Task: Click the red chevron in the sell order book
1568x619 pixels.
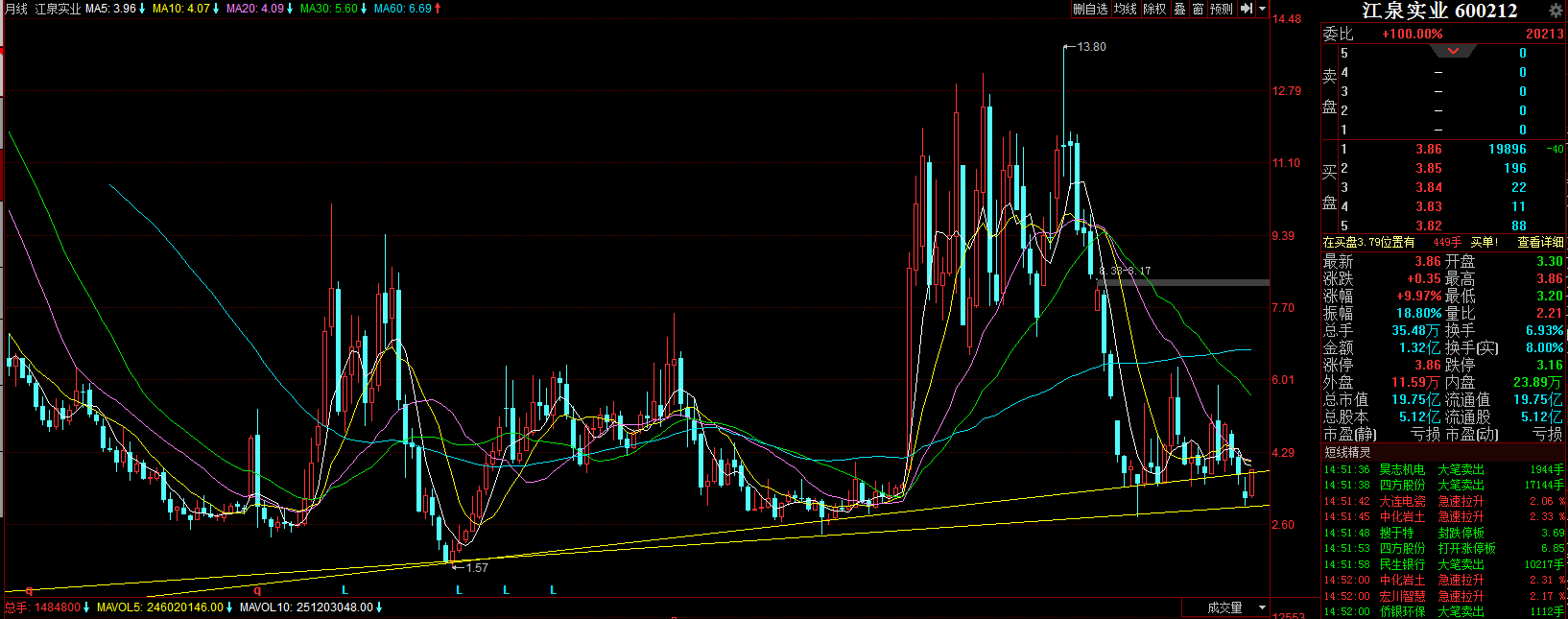Action: coord(1453,51)
